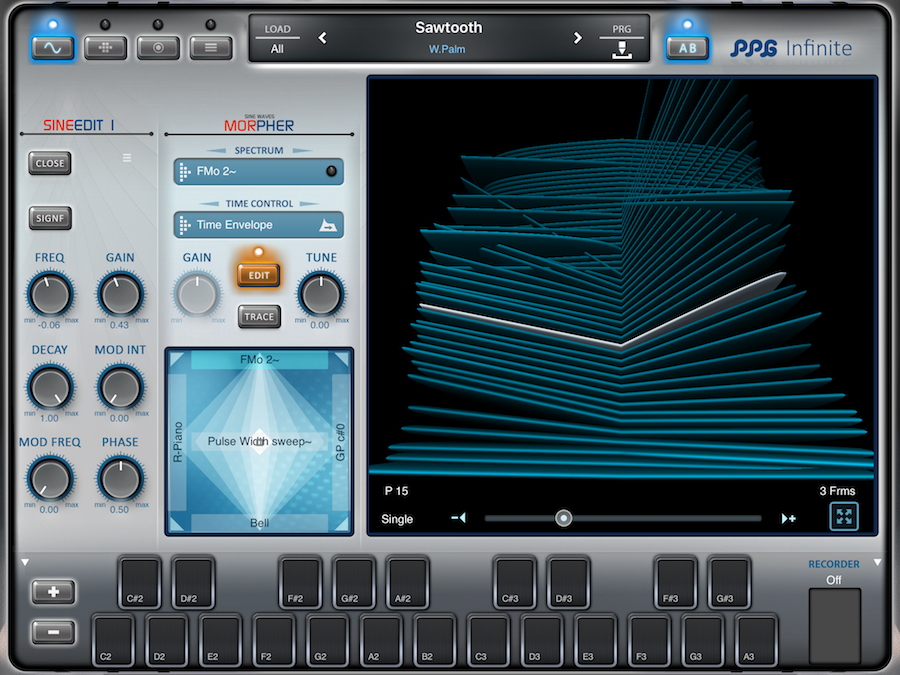
Task: Open LOAD All preset filter
Action: tap(277, 39)
